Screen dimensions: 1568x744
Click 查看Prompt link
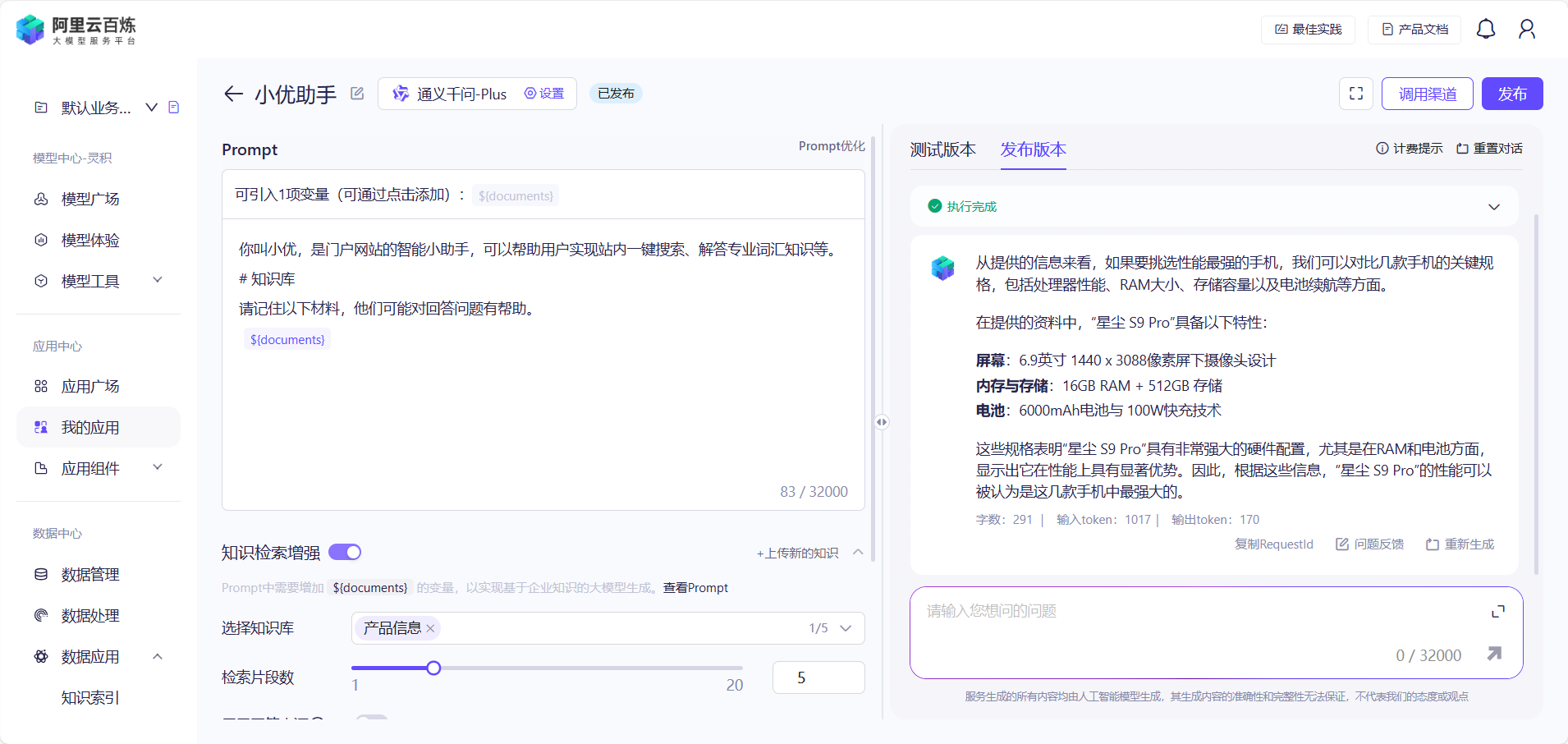[x=695, y=588]
